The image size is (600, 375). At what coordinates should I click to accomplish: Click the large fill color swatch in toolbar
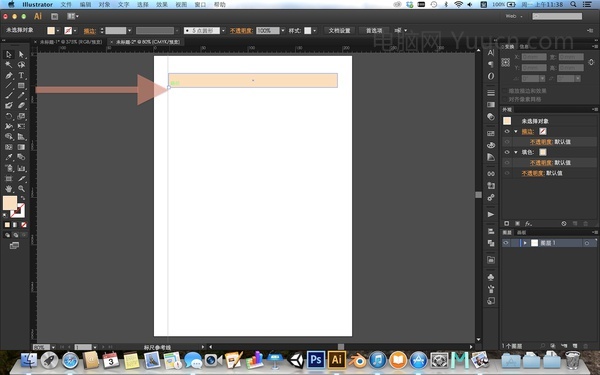[x=10, y=203]
